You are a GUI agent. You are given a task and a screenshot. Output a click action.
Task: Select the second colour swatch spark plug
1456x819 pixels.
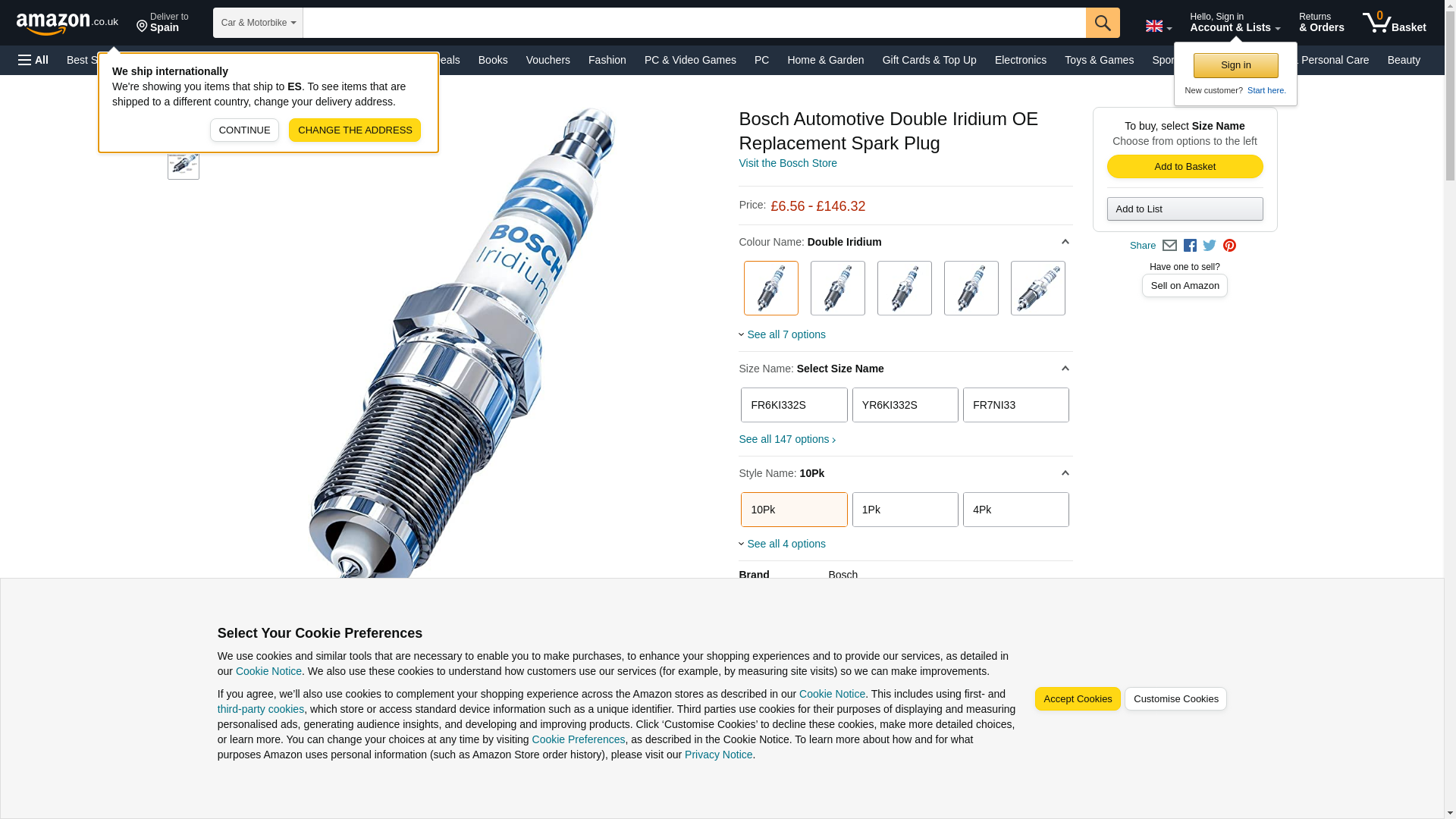pos(837,288)
